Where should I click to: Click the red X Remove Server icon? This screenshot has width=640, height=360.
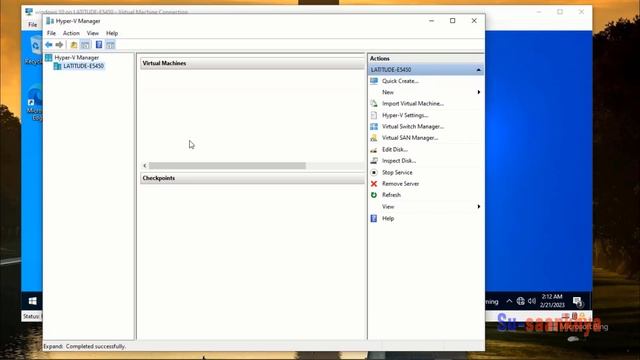(x=374, y=184)
